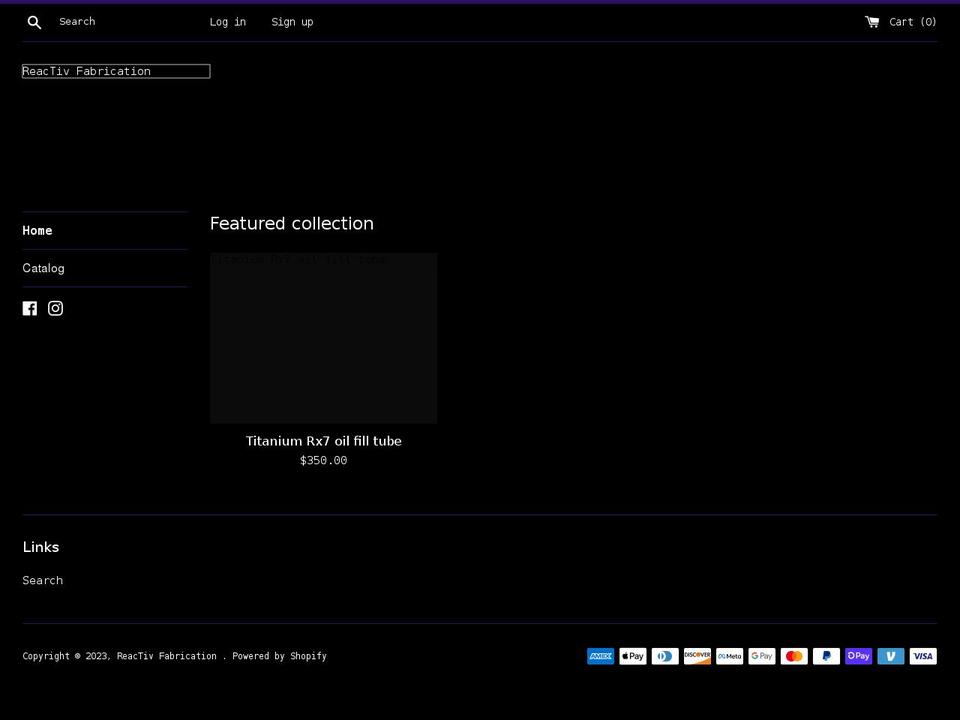Click the Sign up link
Viewport: 960px width, 720px height.
(292, 21)
